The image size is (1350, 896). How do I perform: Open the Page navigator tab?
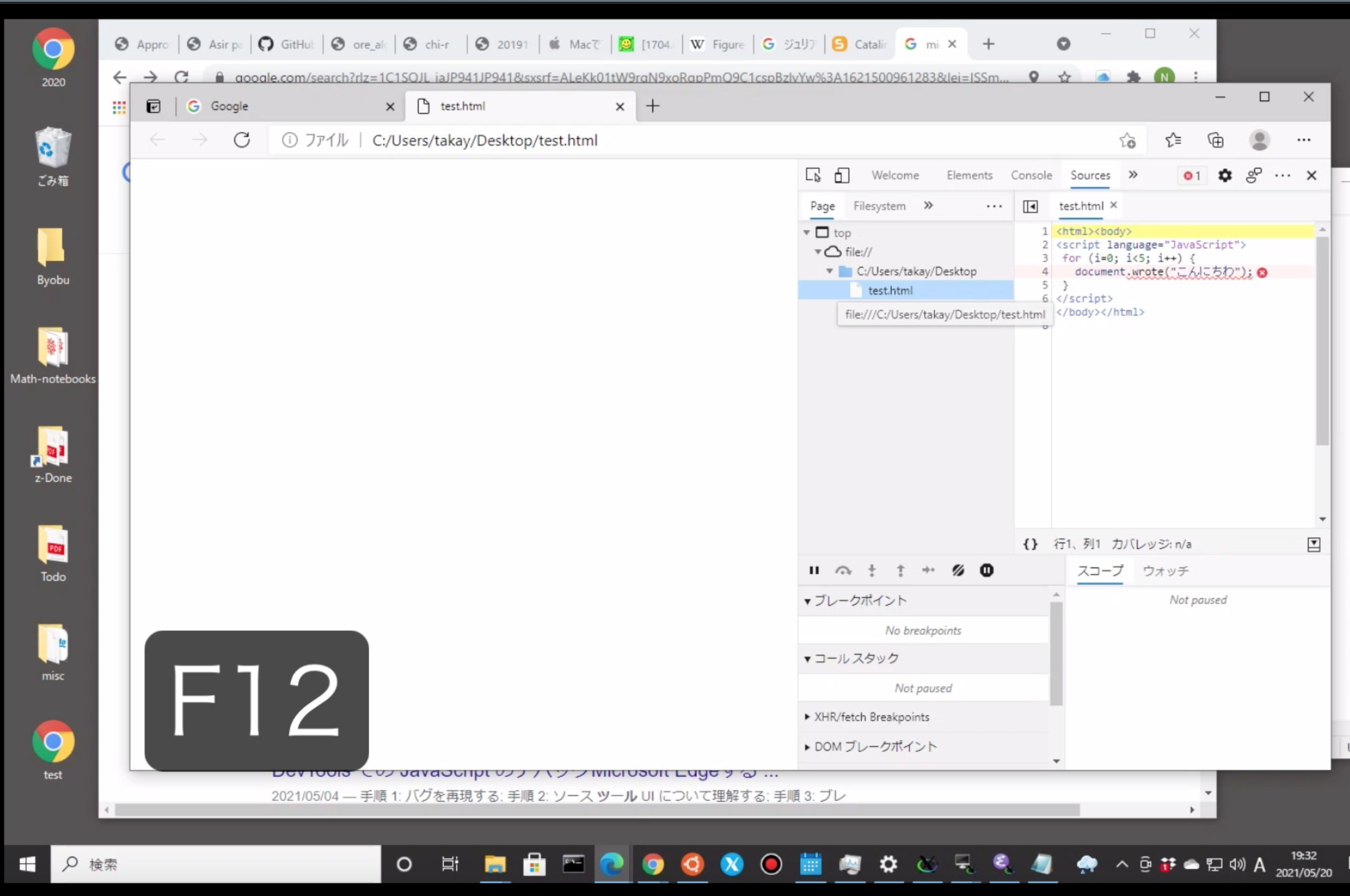pos(822,206)
